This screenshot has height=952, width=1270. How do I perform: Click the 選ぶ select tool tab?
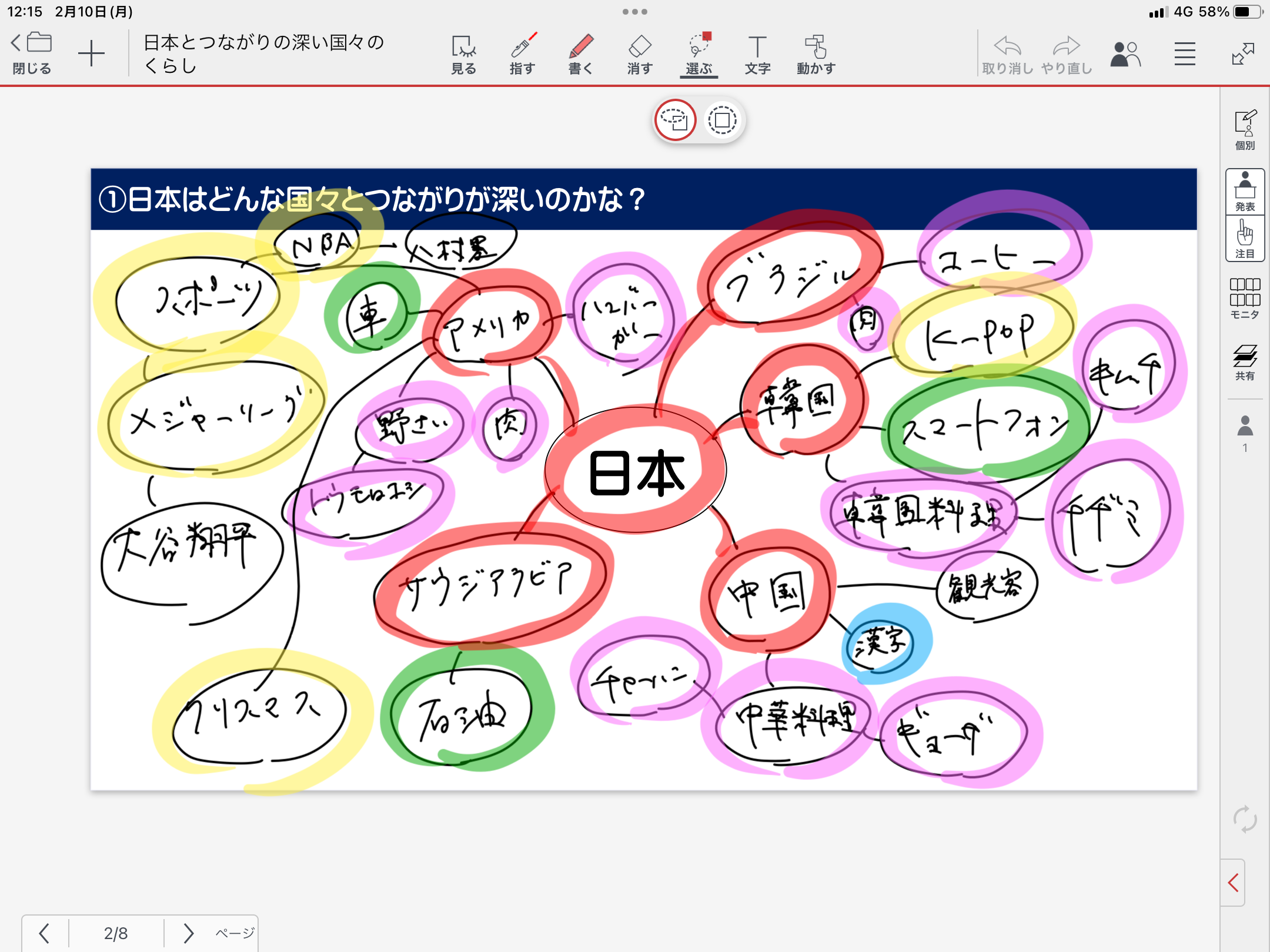(698, 54)
